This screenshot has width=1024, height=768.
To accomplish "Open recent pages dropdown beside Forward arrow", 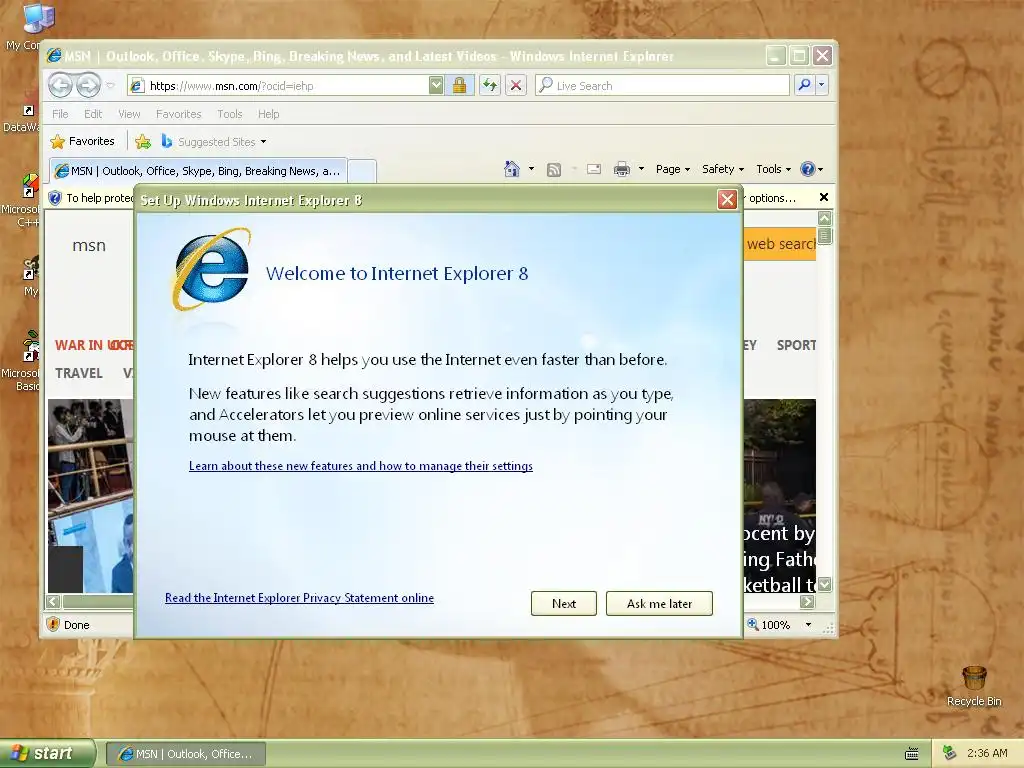I will tap(110, 86).
